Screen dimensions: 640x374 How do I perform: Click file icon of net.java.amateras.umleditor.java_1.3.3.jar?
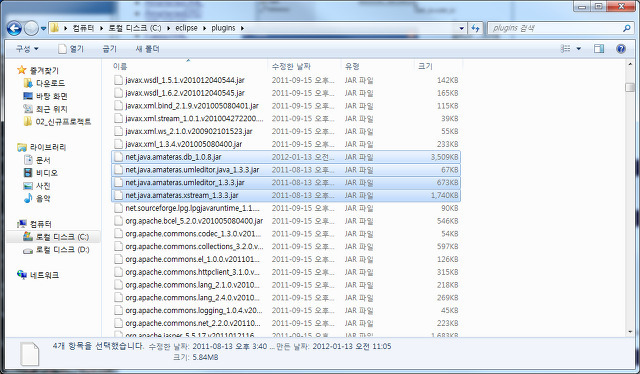(x=118, y=170)
